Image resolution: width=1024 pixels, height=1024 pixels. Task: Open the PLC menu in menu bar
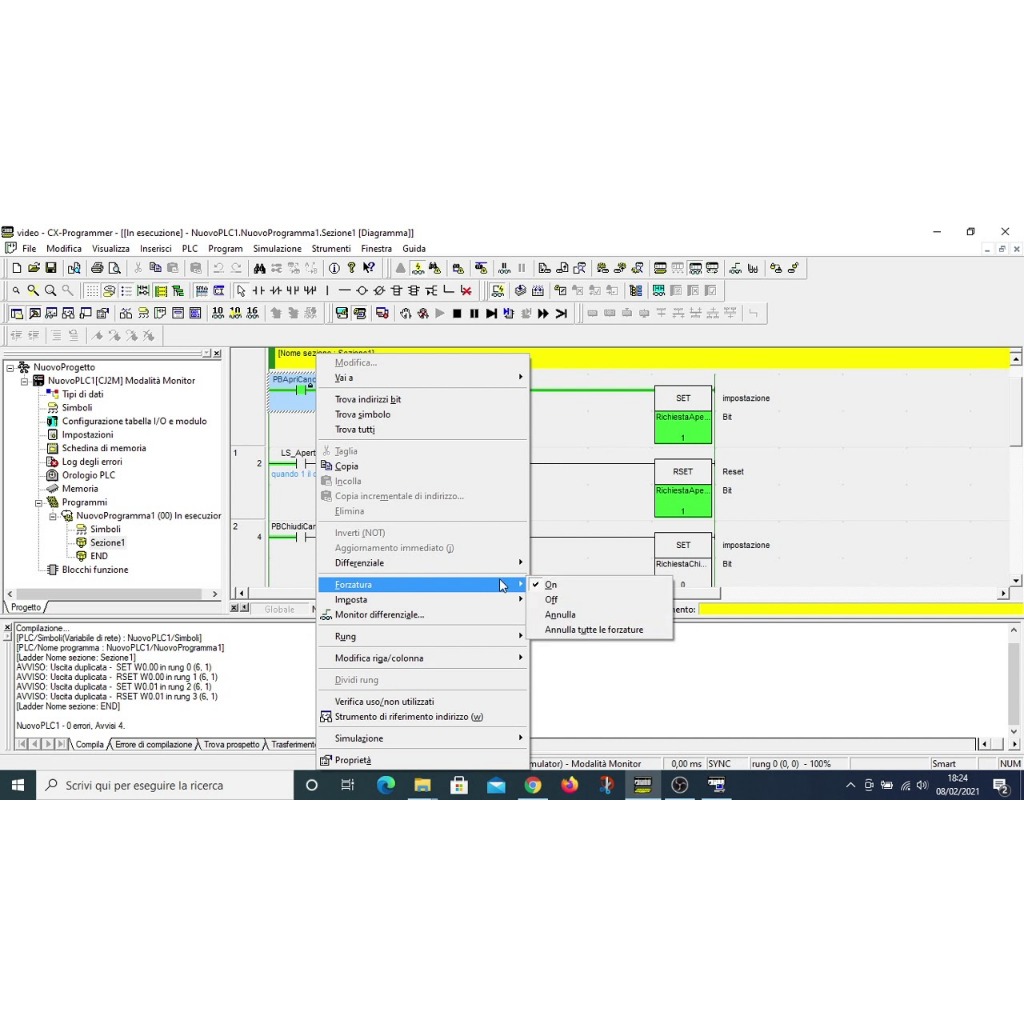coord(190,249)
